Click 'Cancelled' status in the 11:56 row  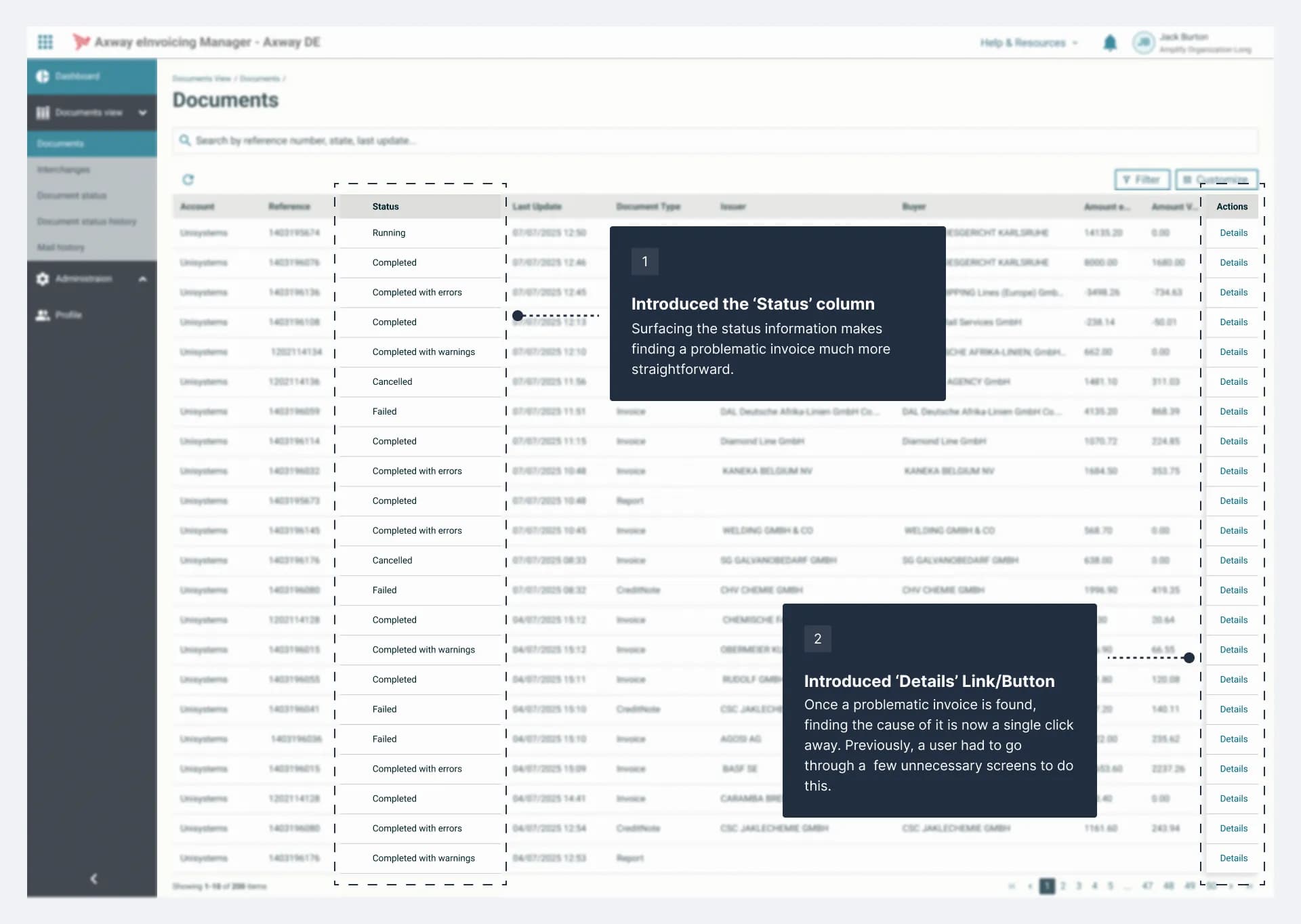pyautogui.click(x=392, y=381)
